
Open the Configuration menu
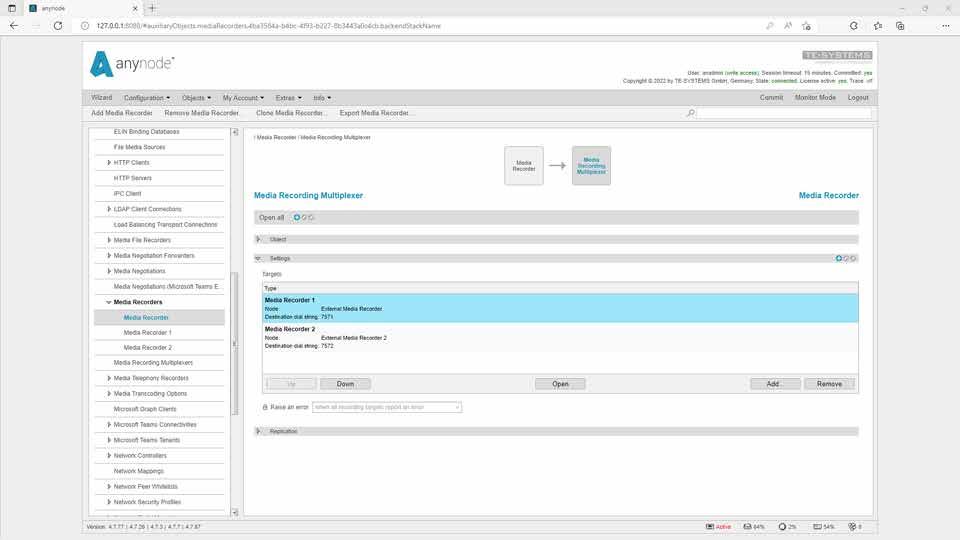tap(147, 98)
